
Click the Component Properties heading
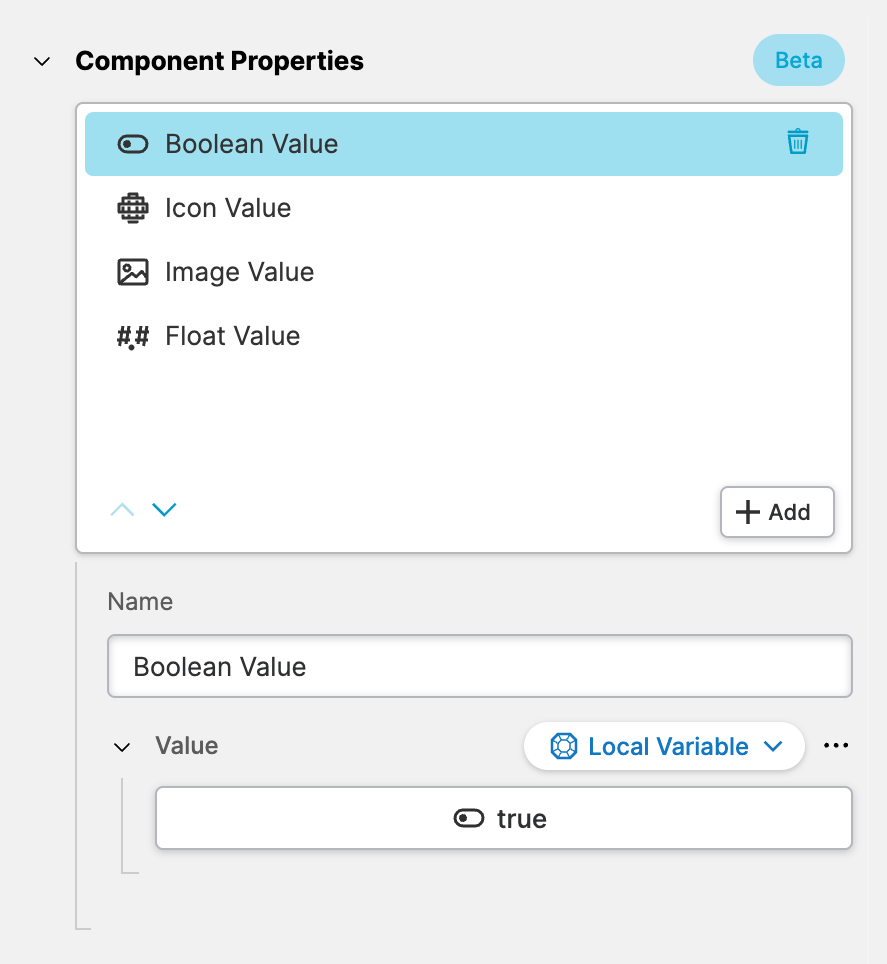pos(219,61)
